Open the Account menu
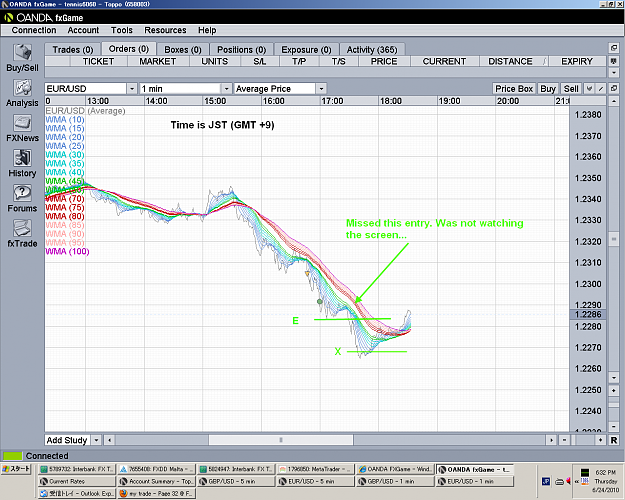Image resolution: width=625 pixels, height=500 pixels. point(83,30)
